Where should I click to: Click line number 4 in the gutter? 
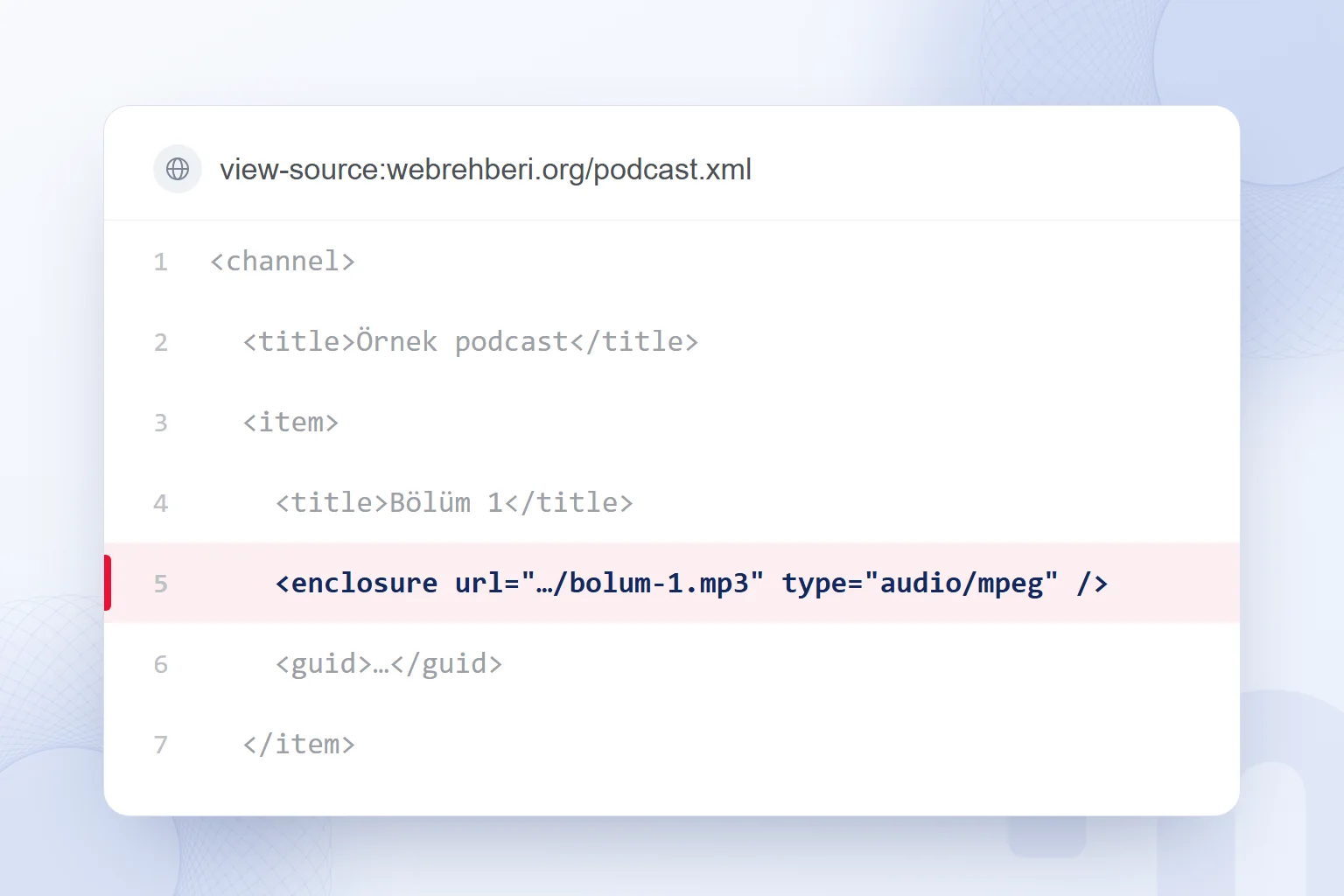pos(161,504)
